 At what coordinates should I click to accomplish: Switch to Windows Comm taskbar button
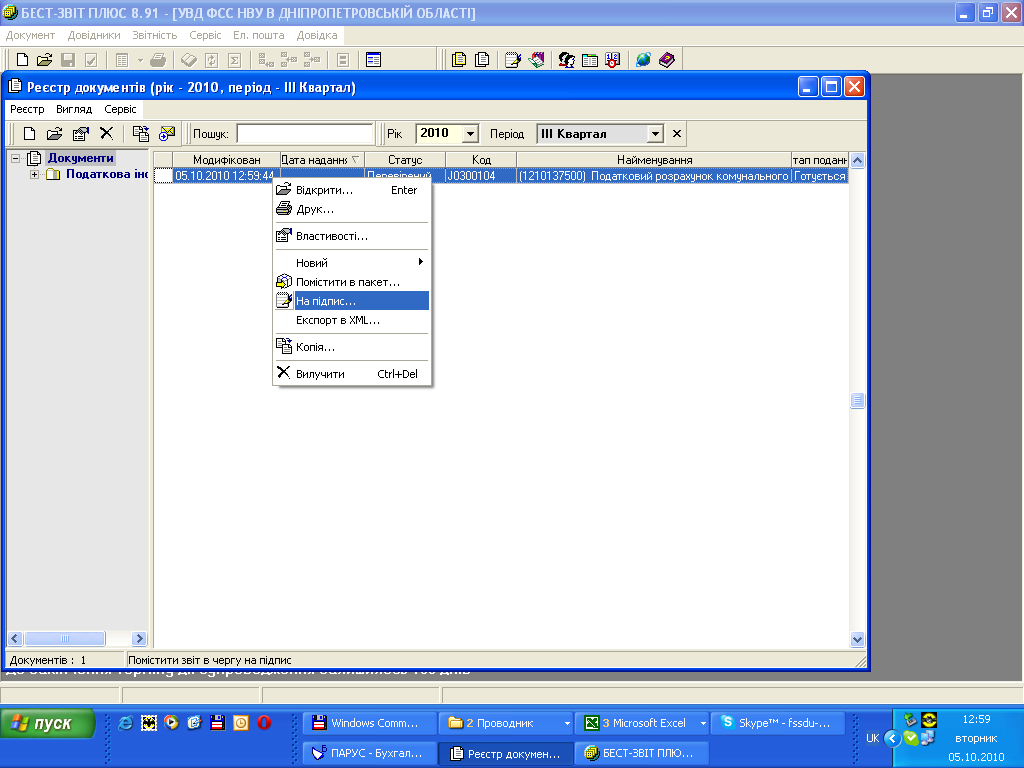coord(370,723)
